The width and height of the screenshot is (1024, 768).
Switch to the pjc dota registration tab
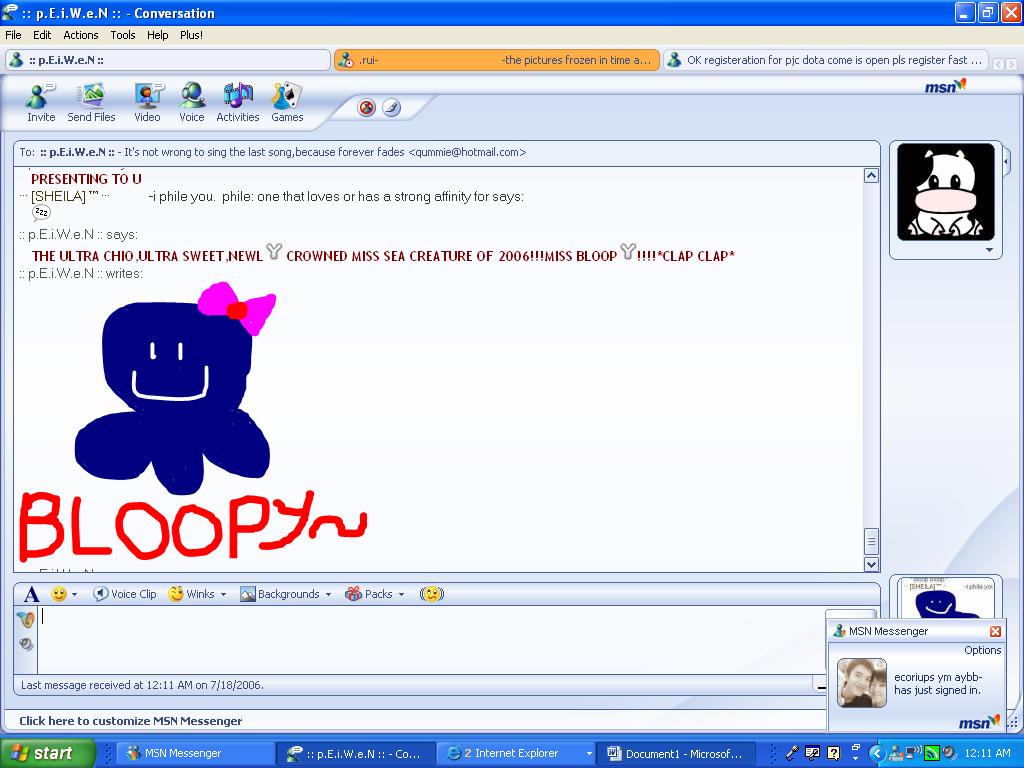(x=825, y=60)
